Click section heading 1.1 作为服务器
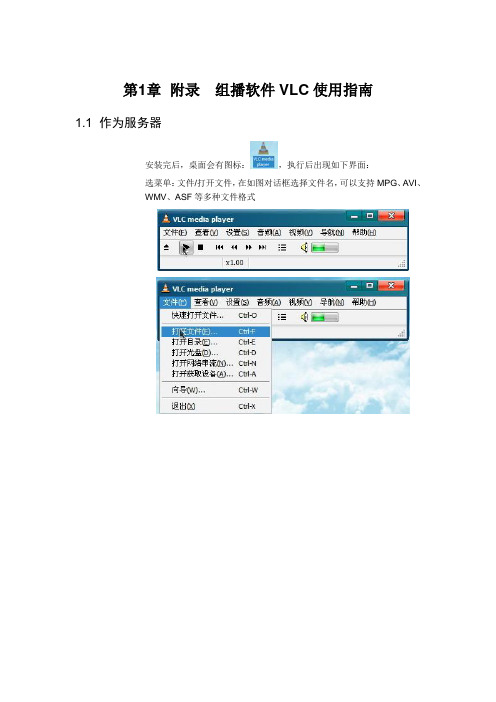This screenshot has height=702, width=496. tap(118, 123)
